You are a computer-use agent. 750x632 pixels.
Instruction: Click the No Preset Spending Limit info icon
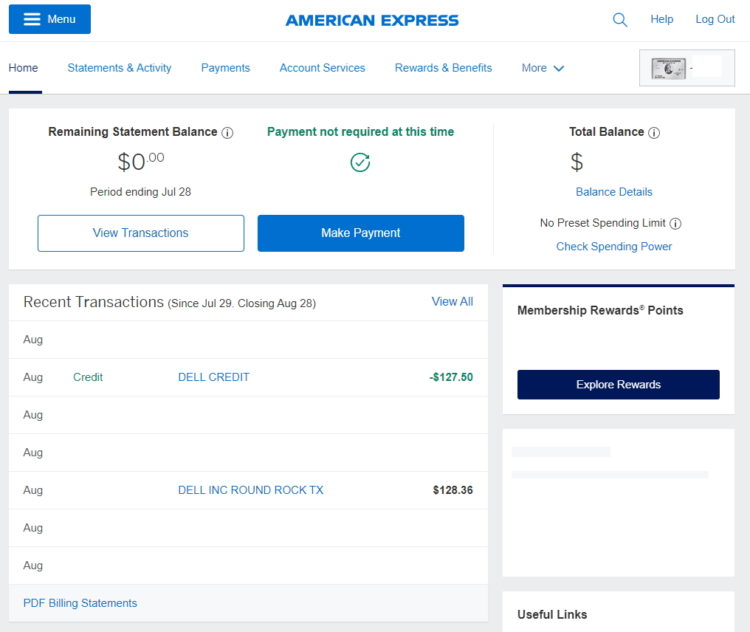pos(675,224)
